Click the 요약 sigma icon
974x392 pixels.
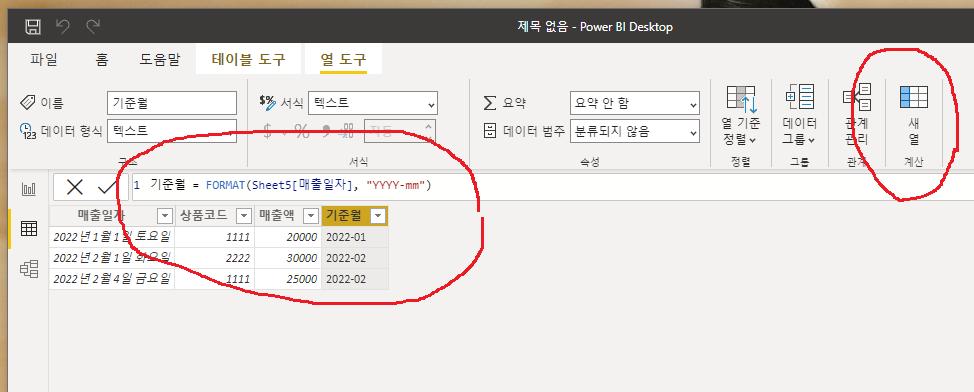[491, 103]
